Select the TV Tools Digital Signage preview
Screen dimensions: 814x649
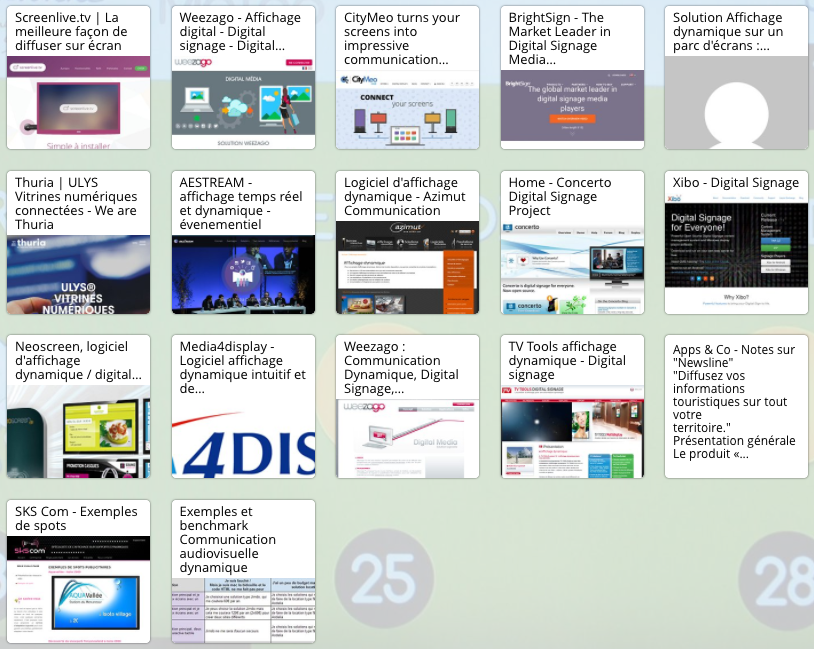[572, 431]
